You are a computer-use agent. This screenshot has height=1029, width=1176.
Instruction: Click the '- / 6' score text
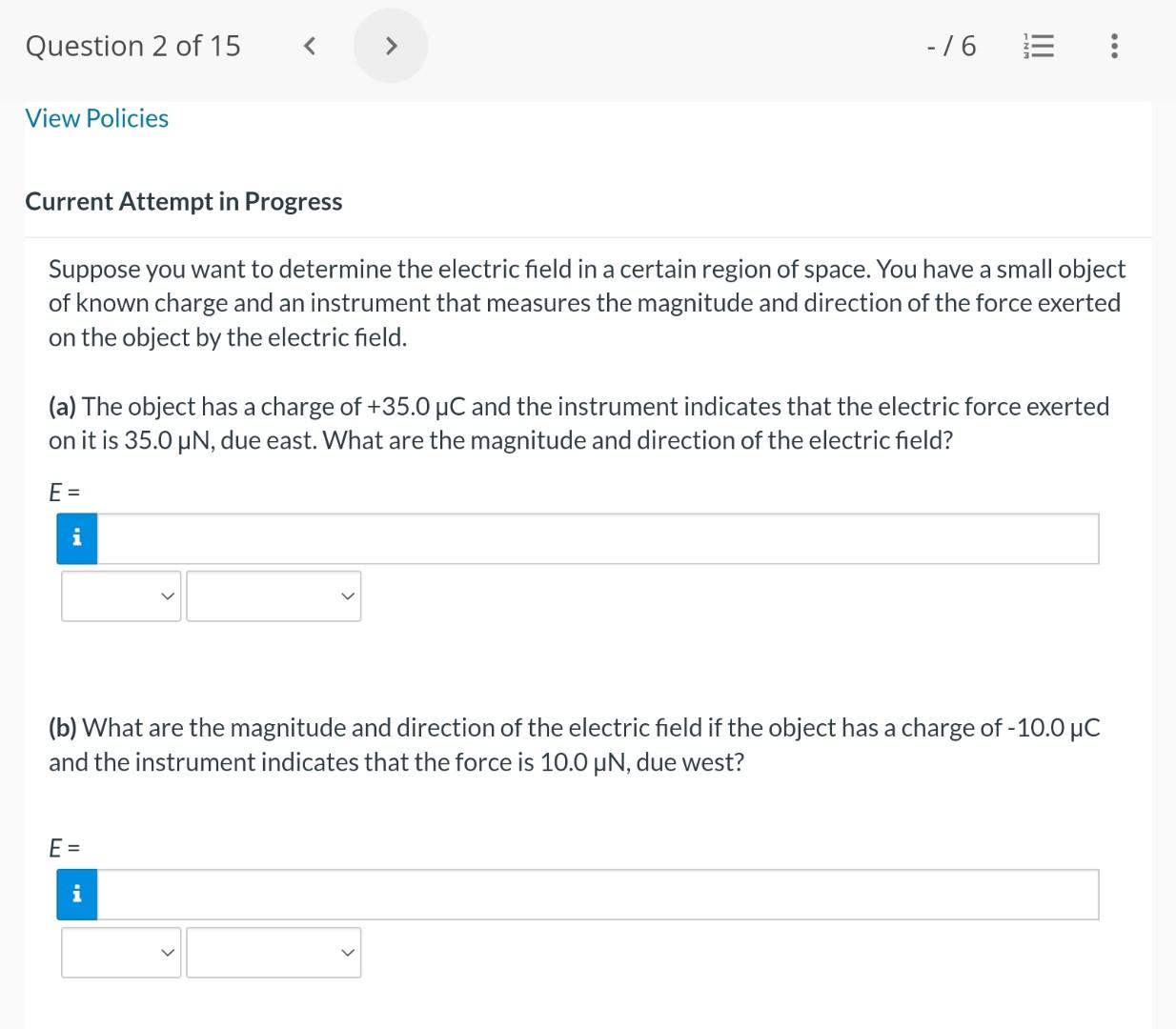click(x=951, y=46)
